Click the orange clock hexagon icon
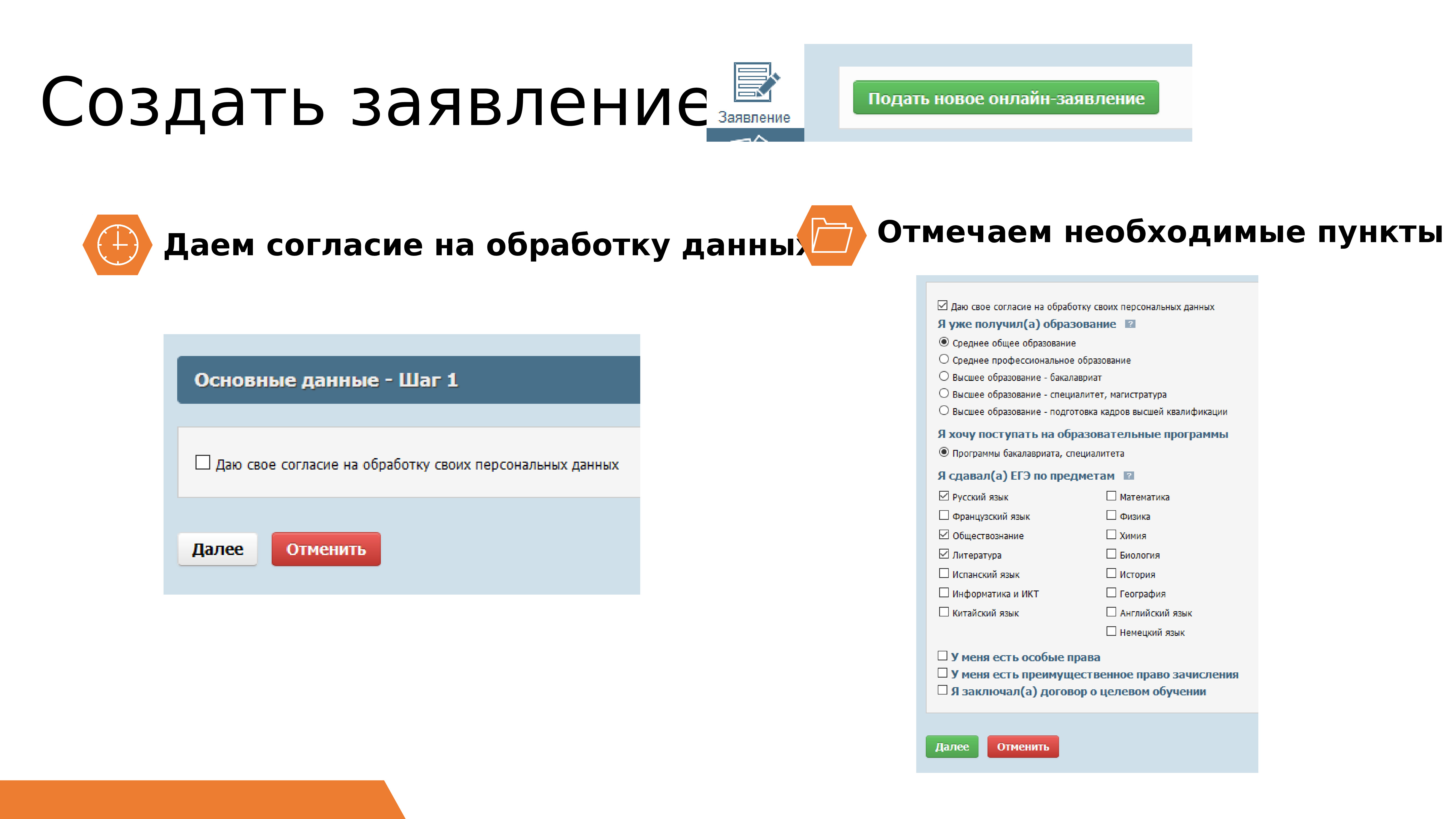The width and height of the screenshot is (1456, 819). (x=118, y=245)
